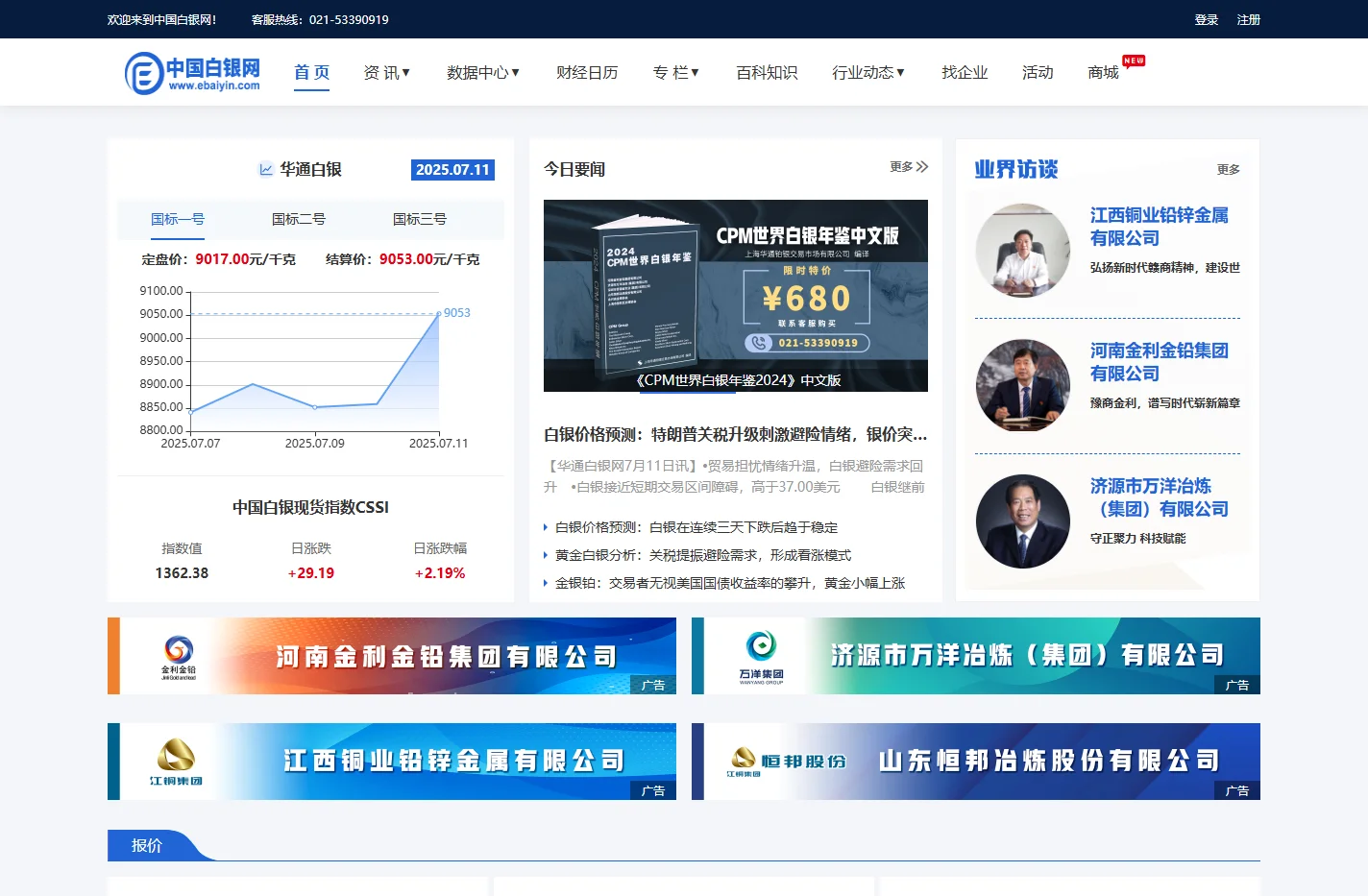Switch to the 国标一号 tab
The width and height of the screenshot is (1368, 896).
point(178,220)
